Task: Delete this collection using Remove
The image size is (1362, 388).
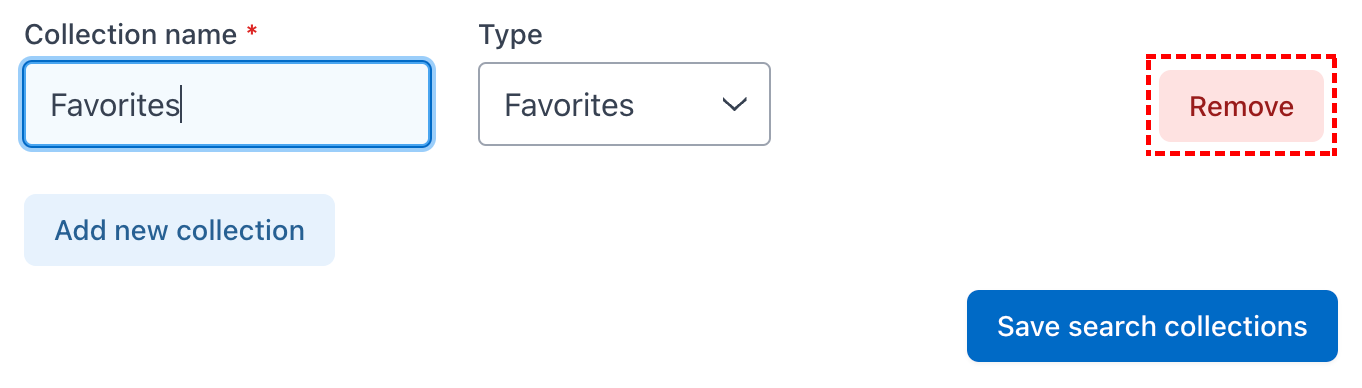Action: [1241, 106]
